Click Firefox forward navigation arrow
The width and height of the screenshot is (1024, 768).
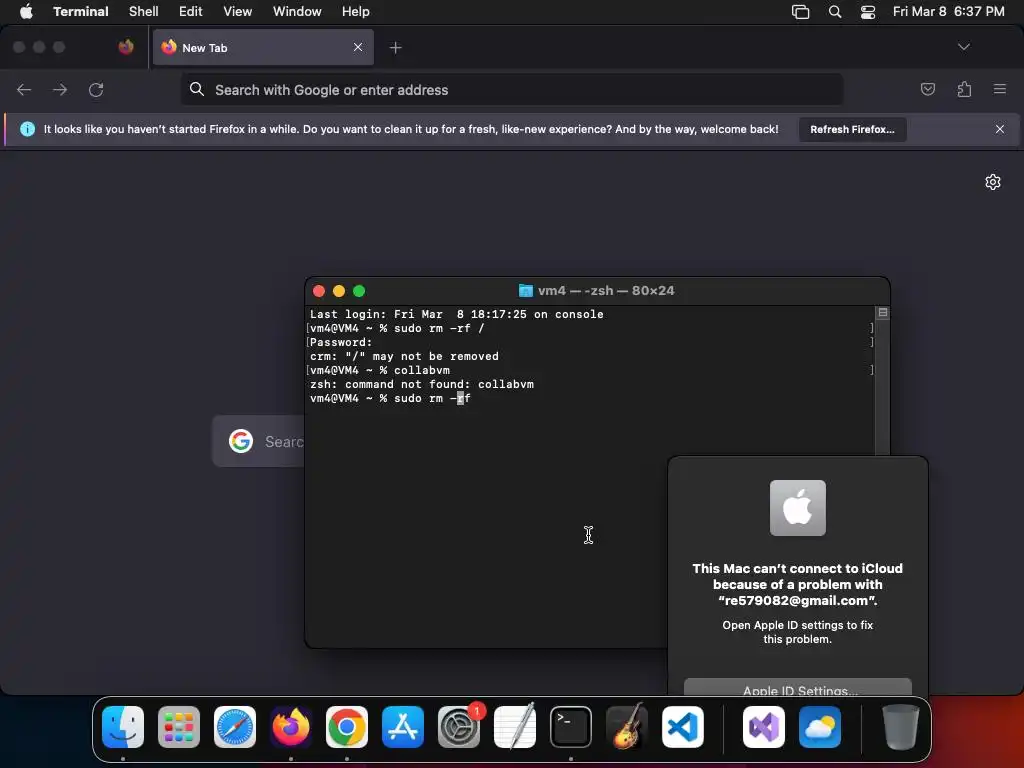coord(60,89)
